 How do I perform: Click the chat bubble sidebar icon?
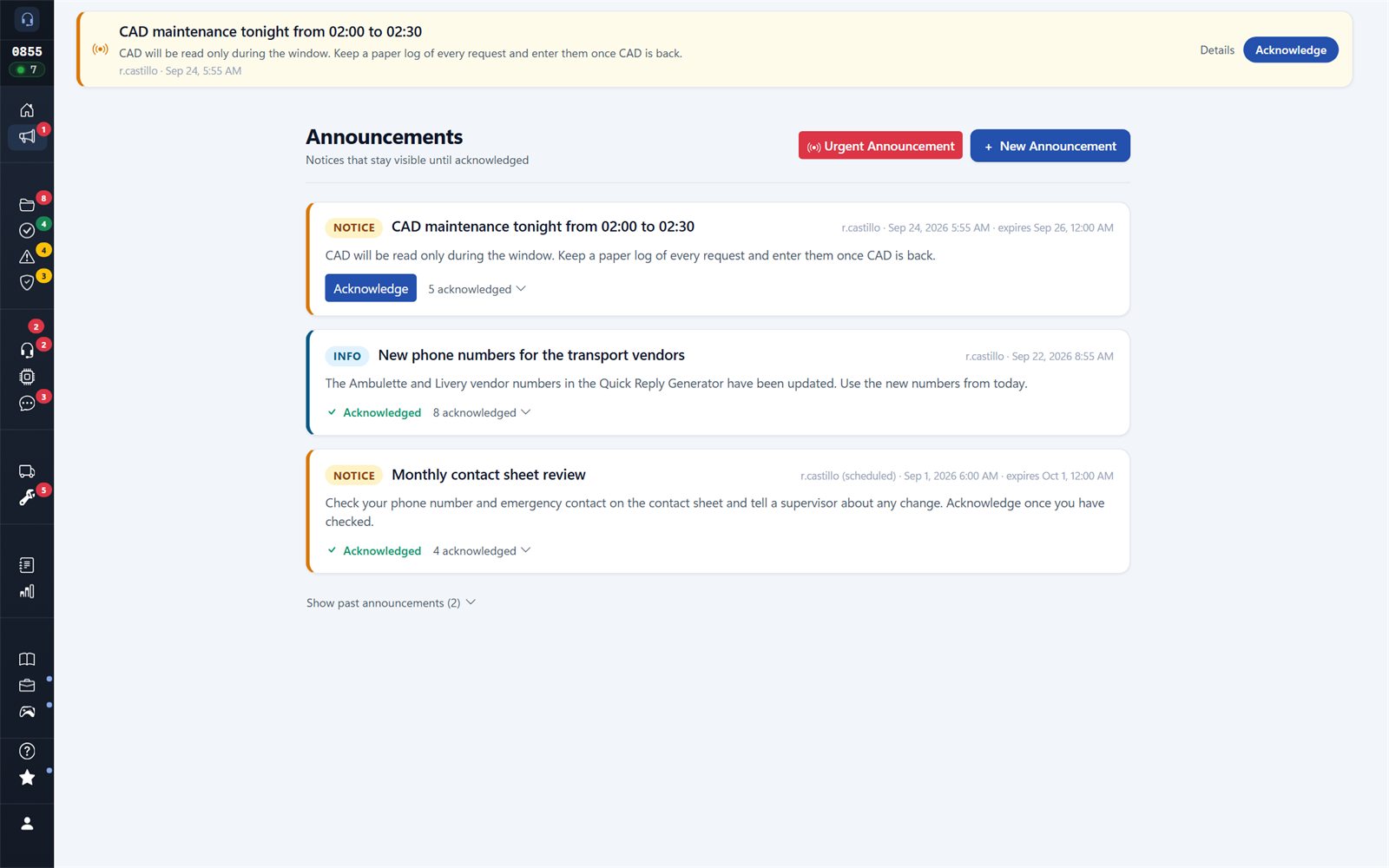coord(27,404)
